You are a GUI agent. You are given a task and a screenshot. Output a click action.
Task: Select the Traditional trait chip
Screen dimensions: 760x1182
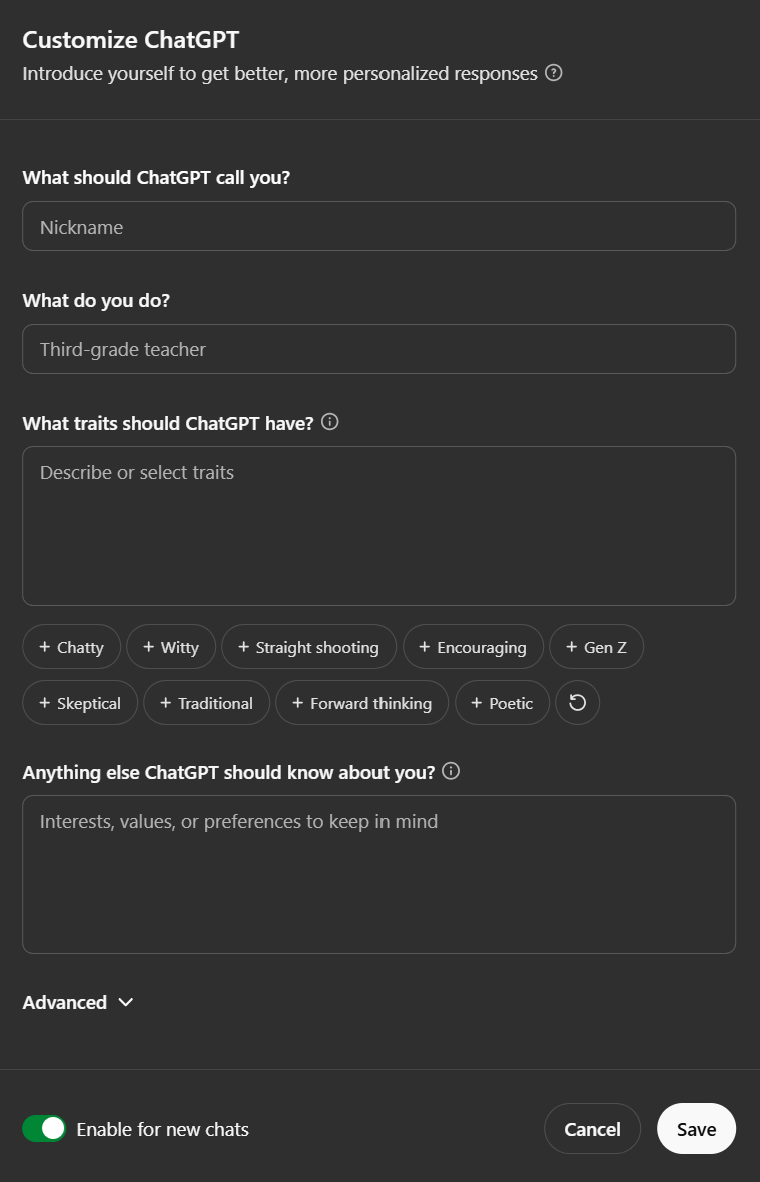(206, 703)
